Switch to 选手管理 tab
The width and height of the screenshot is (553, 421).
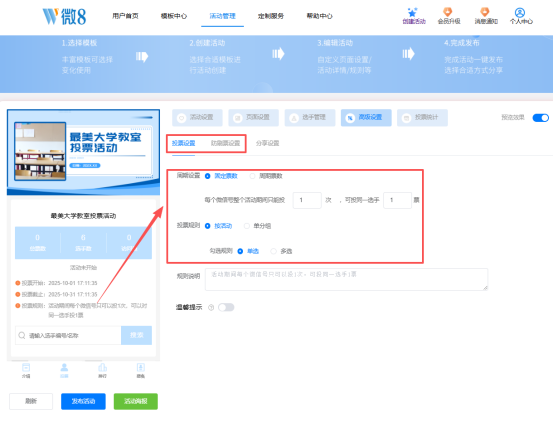310,117
